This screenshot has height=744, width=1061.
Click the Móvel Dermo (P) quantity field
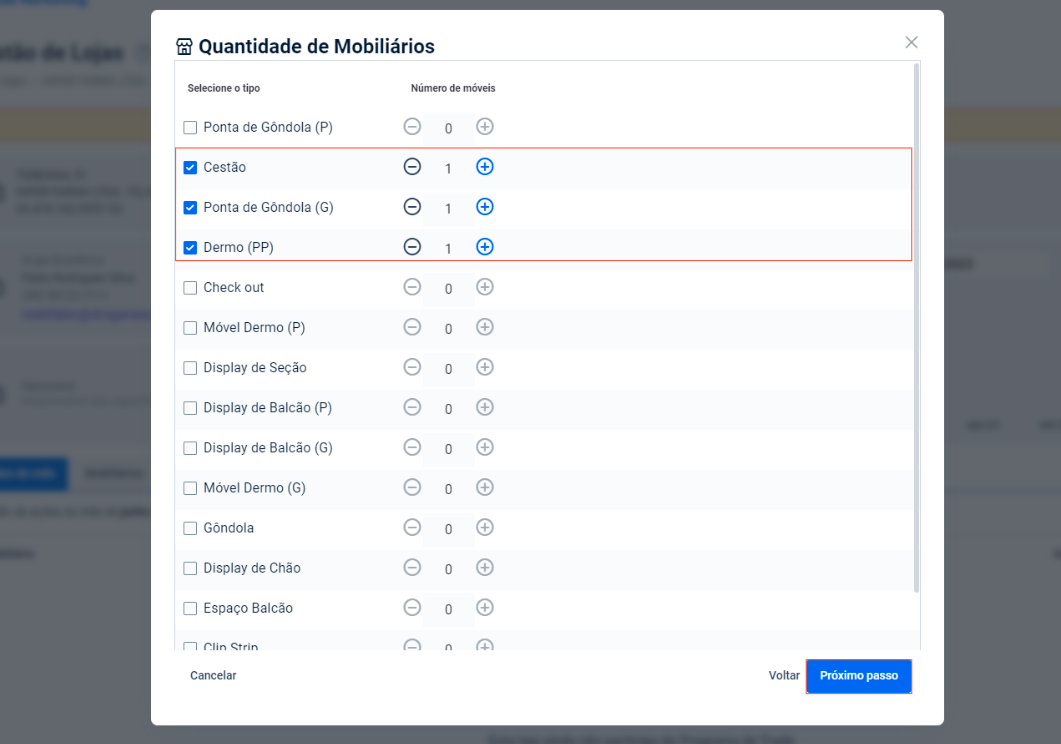click(x=448, y=329)
